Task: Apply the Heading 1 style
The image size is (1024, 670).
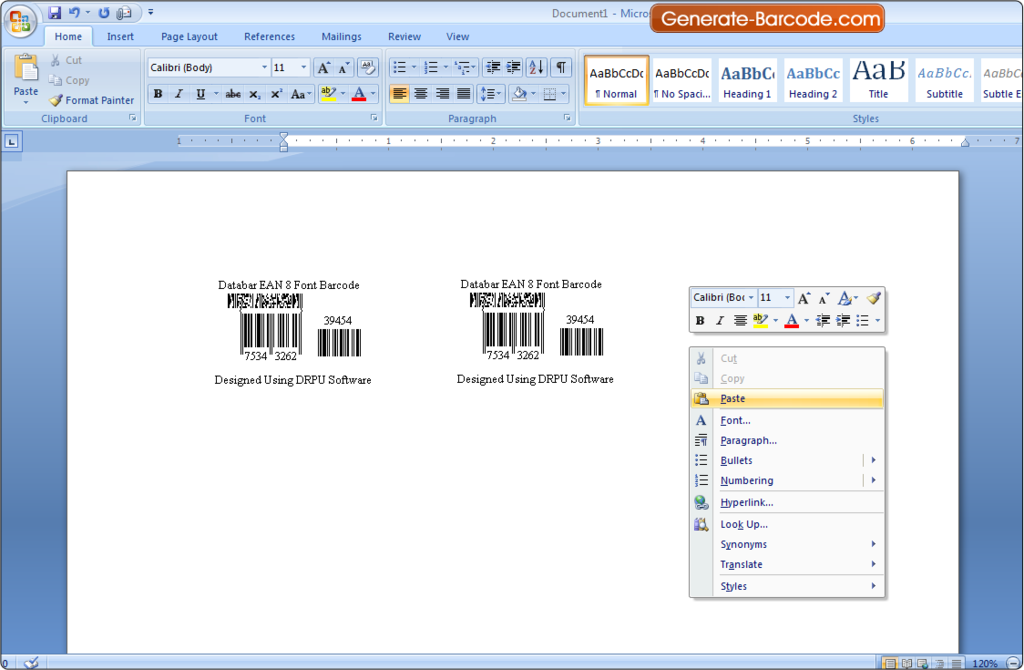Action: pyautogui.click(x=747, y=79)
